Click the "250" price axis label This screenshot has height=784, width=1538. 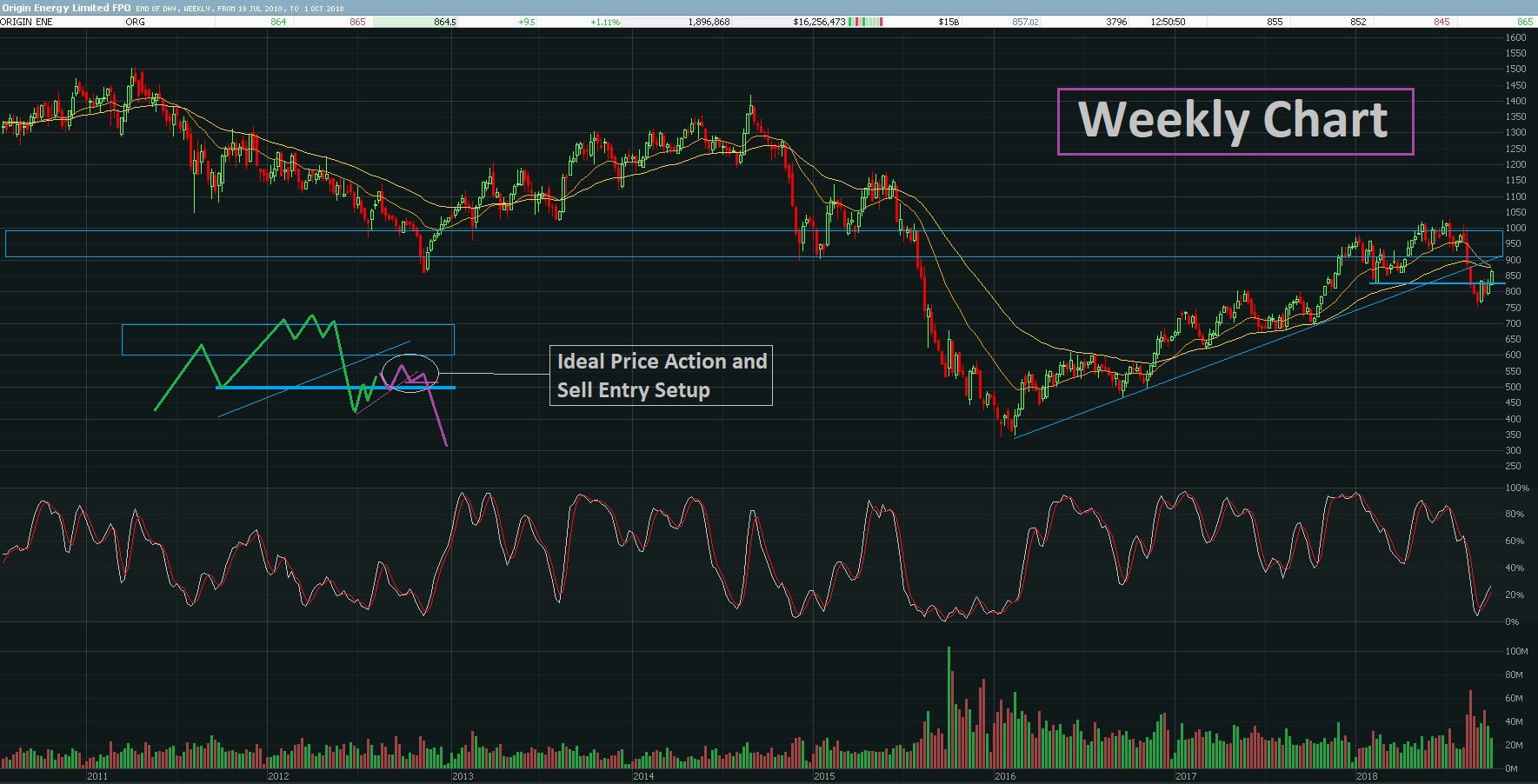pyautogui.click(x=1514, y=467)
